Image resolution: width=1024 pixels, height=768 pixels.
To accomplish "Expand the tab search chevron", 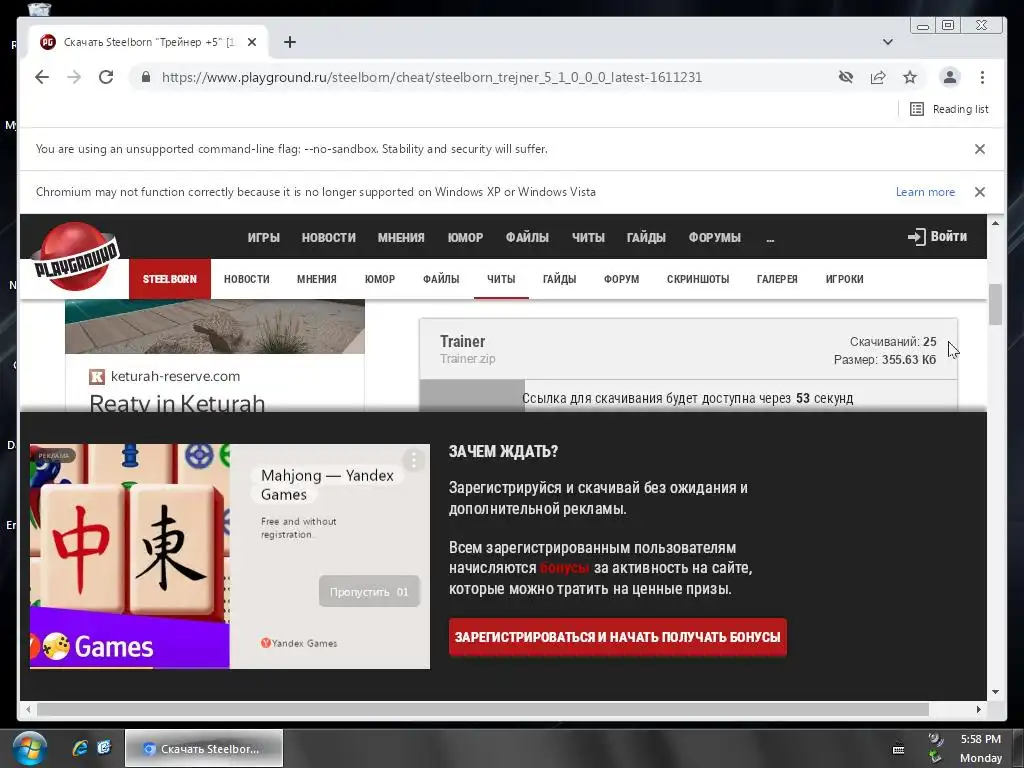I will point(888,42).
